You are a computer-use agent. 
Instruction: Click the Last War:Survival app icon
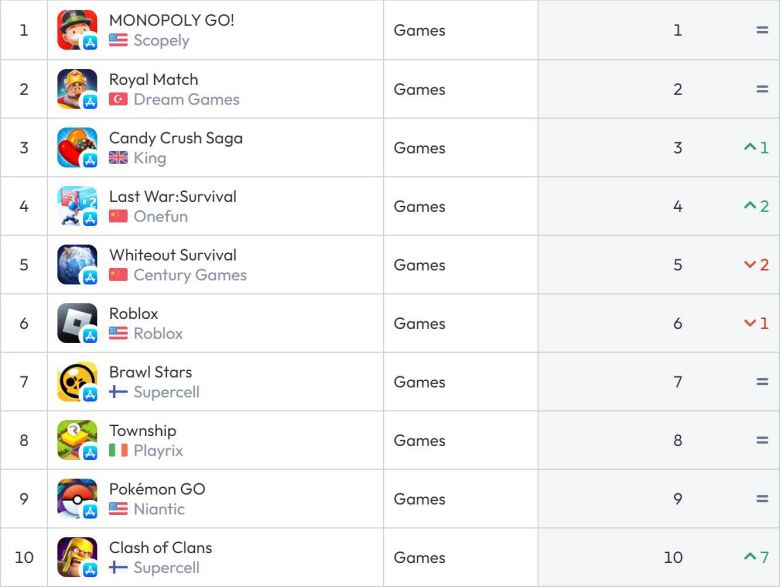click(x=77, y=206)
